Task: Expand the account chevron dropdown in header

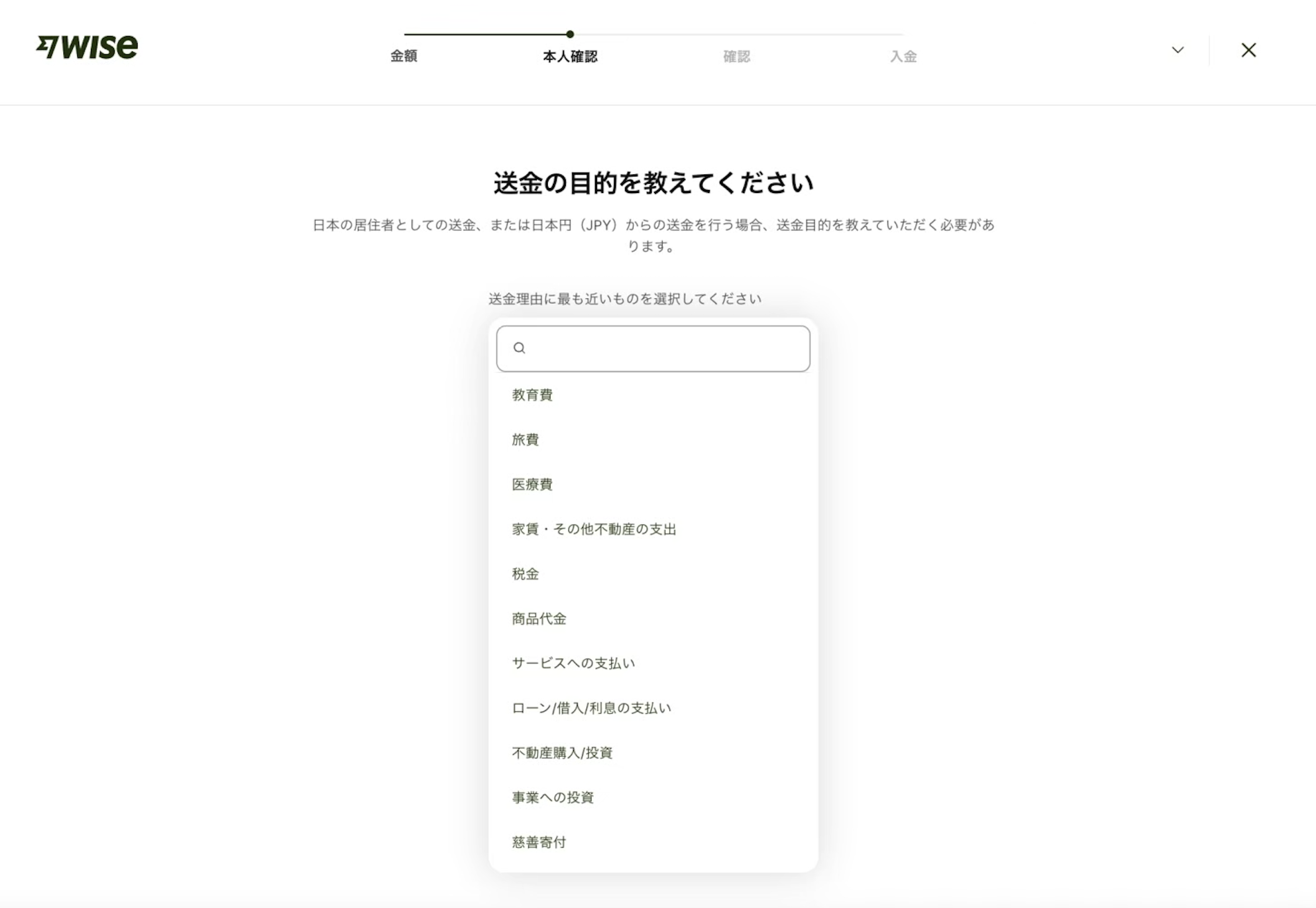Action: (x=1177, y=50)
